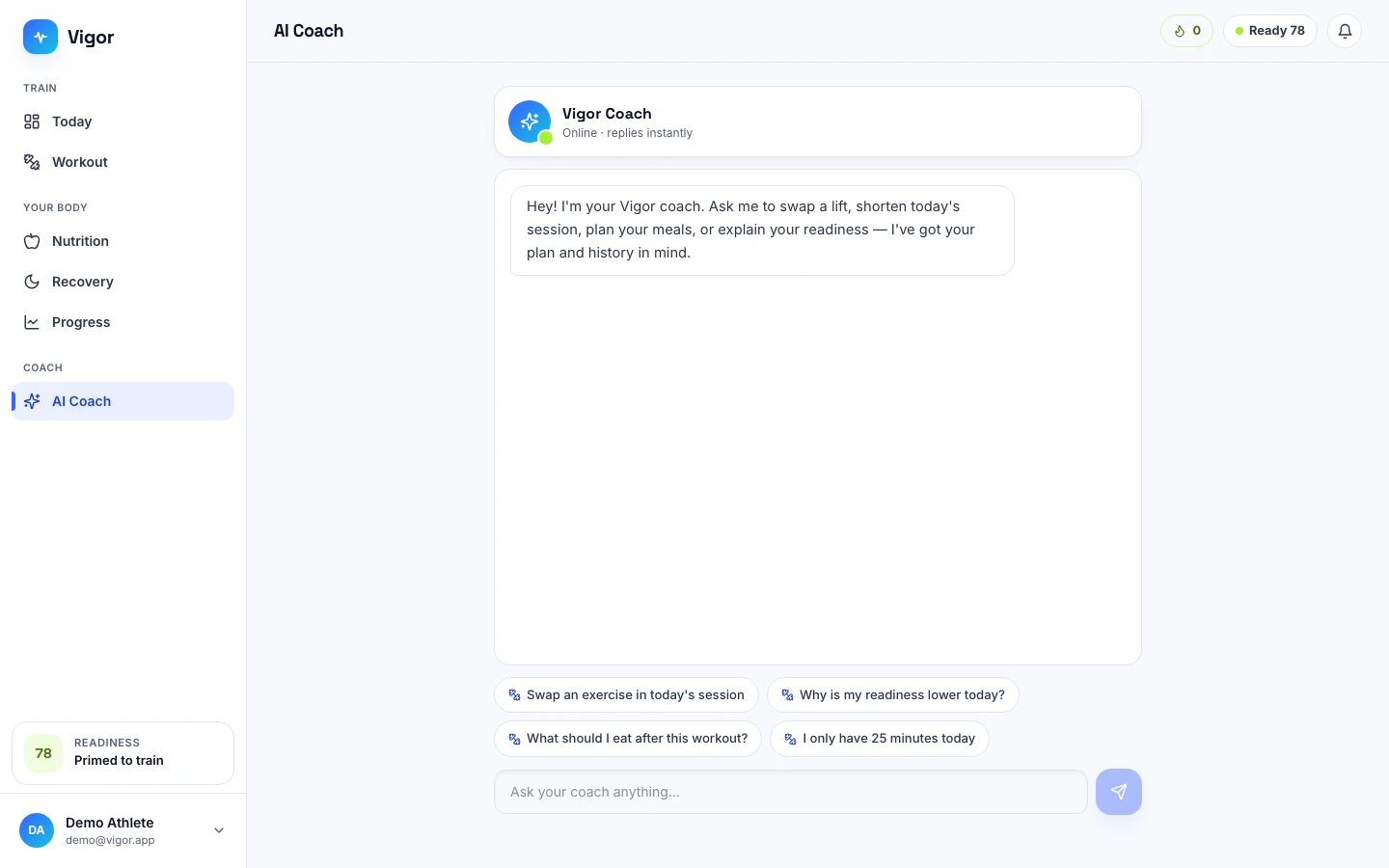Click the Ready 78 status pill

coord(1269,31)
